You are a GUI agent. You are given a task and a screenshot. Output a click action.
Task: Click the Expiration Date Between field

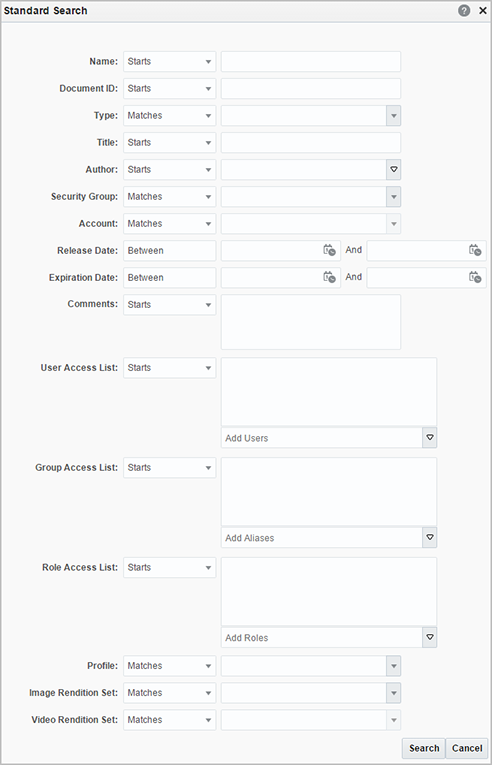(x=169, y=277)
